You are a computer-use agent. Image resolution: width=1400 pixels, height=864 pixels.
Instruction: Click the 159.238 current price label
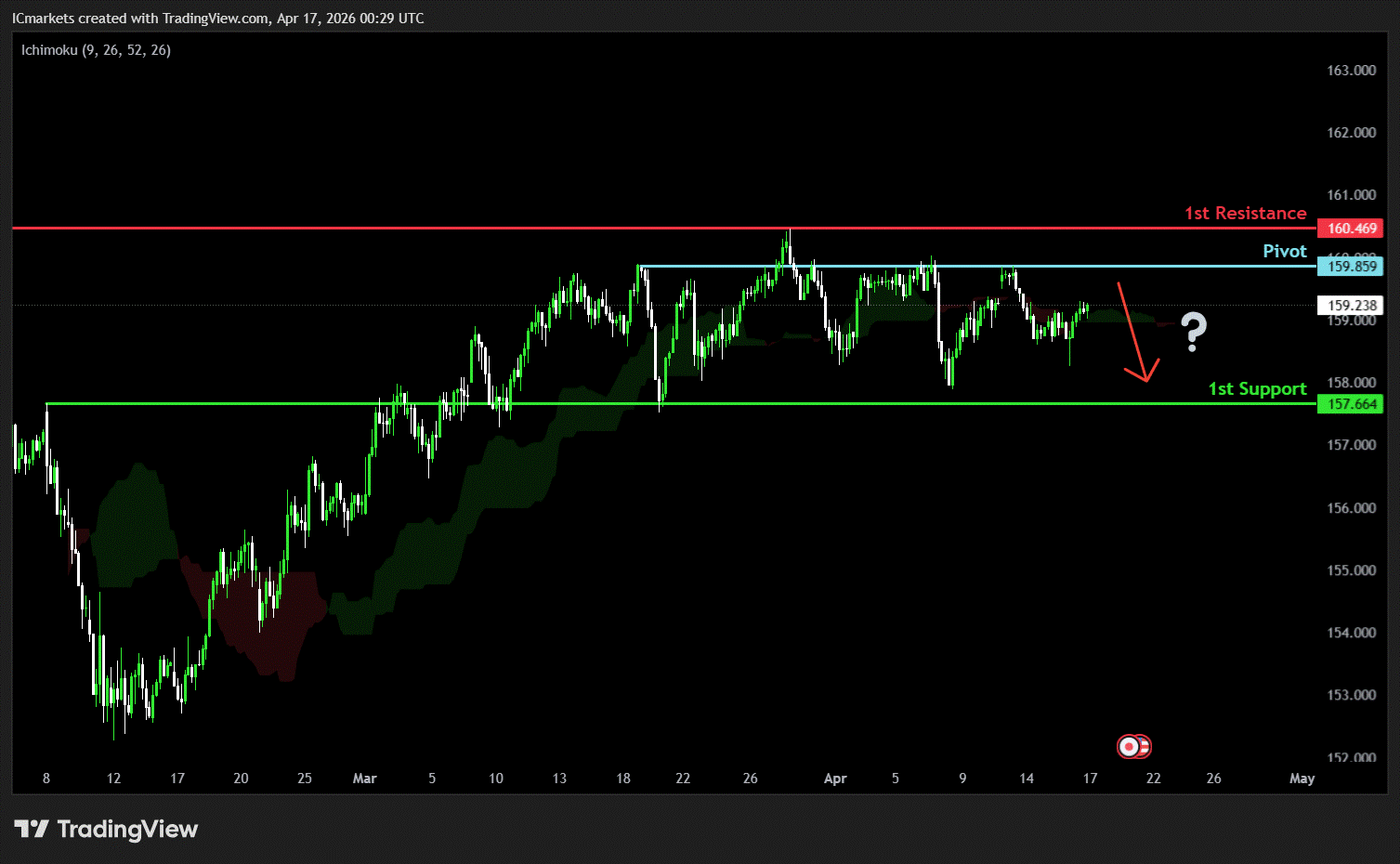[x=1351, y=306]
